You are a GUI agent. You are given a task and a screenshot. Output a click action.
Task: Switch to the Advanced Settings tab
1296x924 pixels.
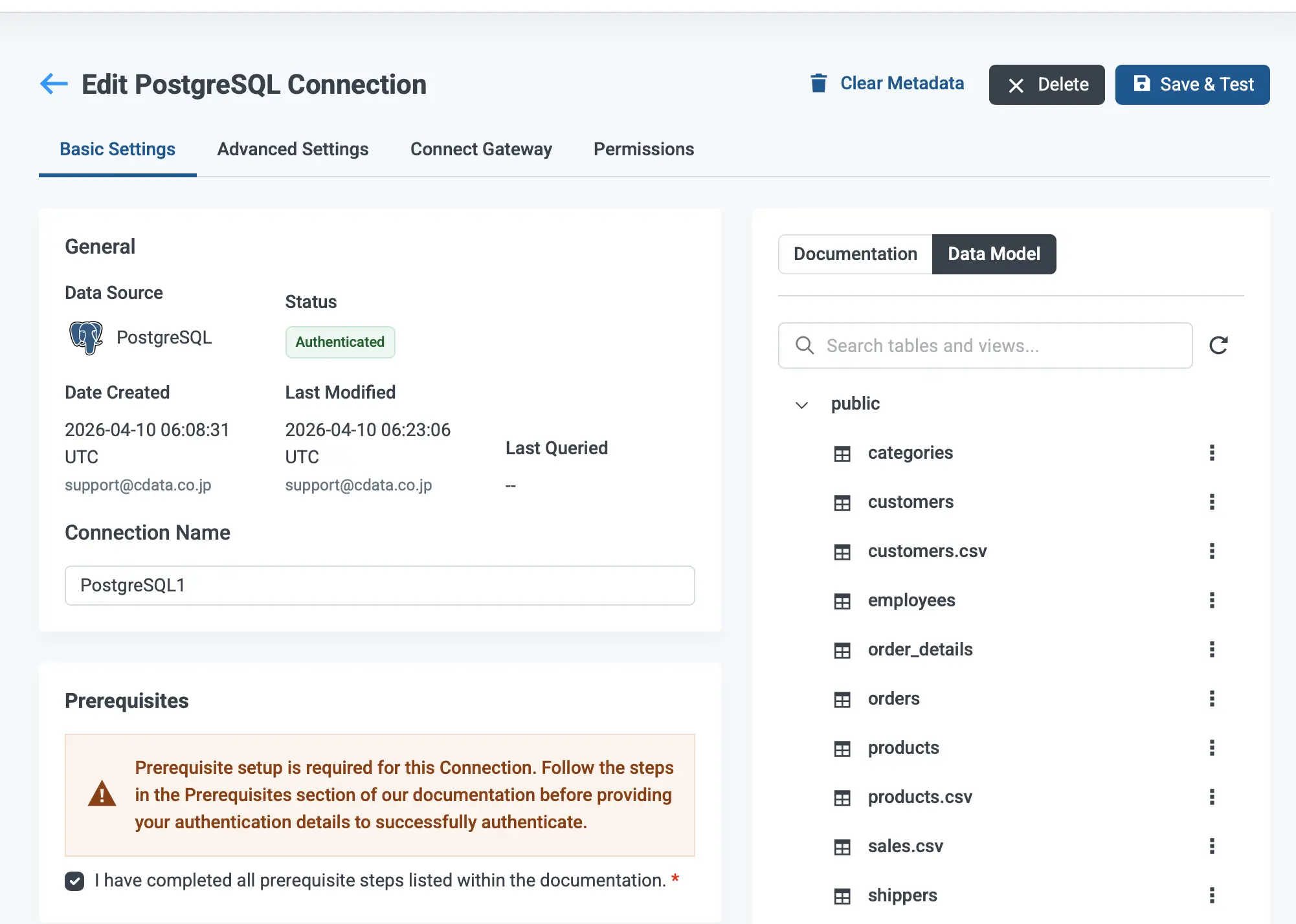coord(293,149)
